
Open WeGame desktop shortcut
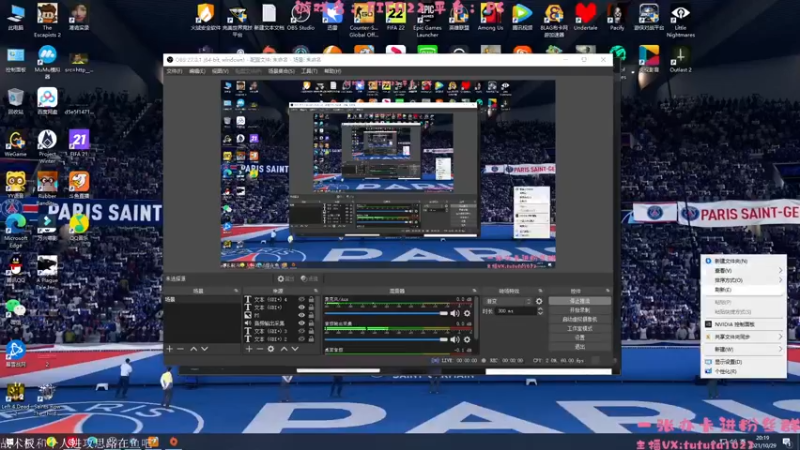point(15,143)
